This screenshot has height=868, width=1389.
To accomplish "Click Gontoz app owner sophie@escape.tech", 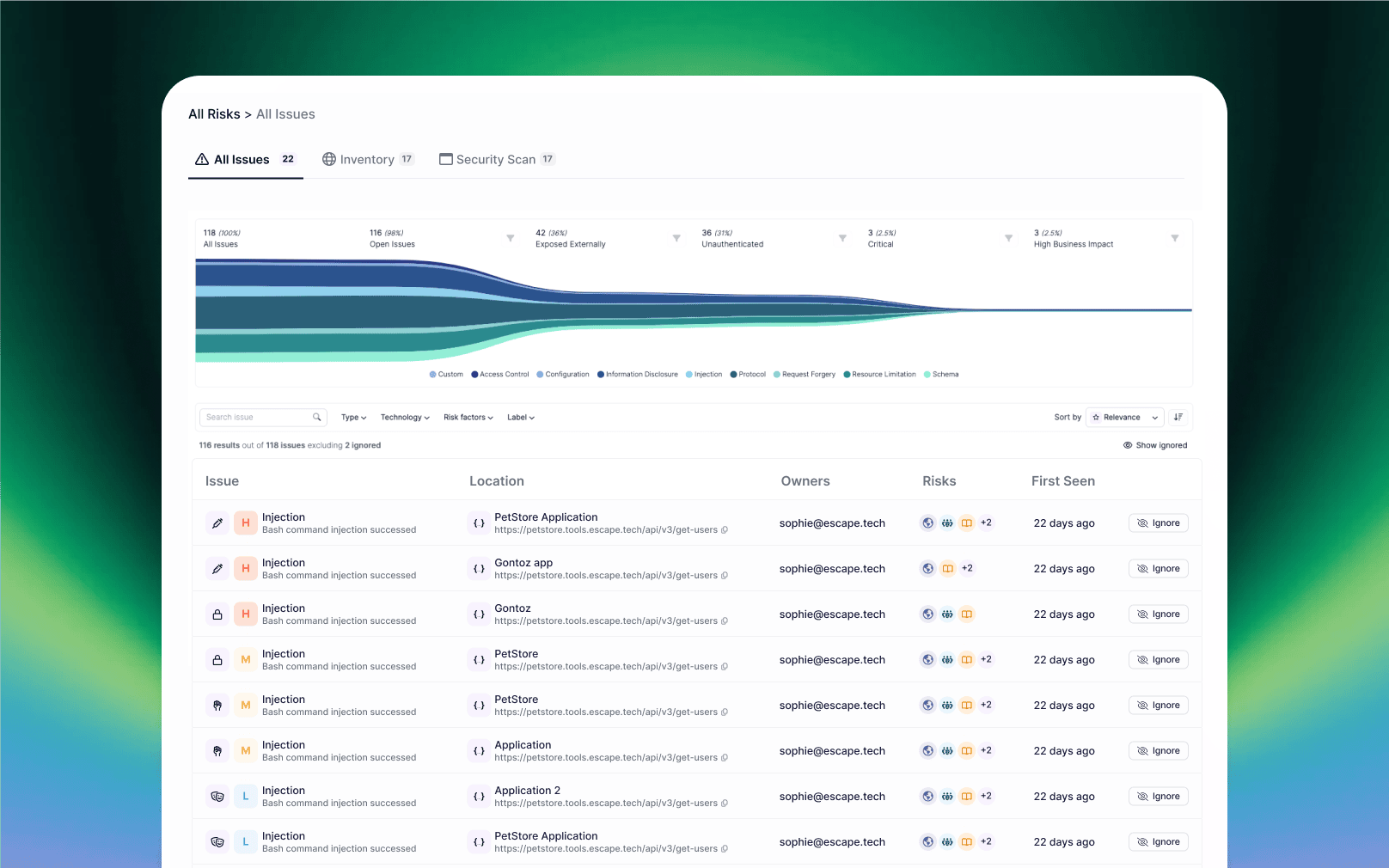I will point(832,569).
